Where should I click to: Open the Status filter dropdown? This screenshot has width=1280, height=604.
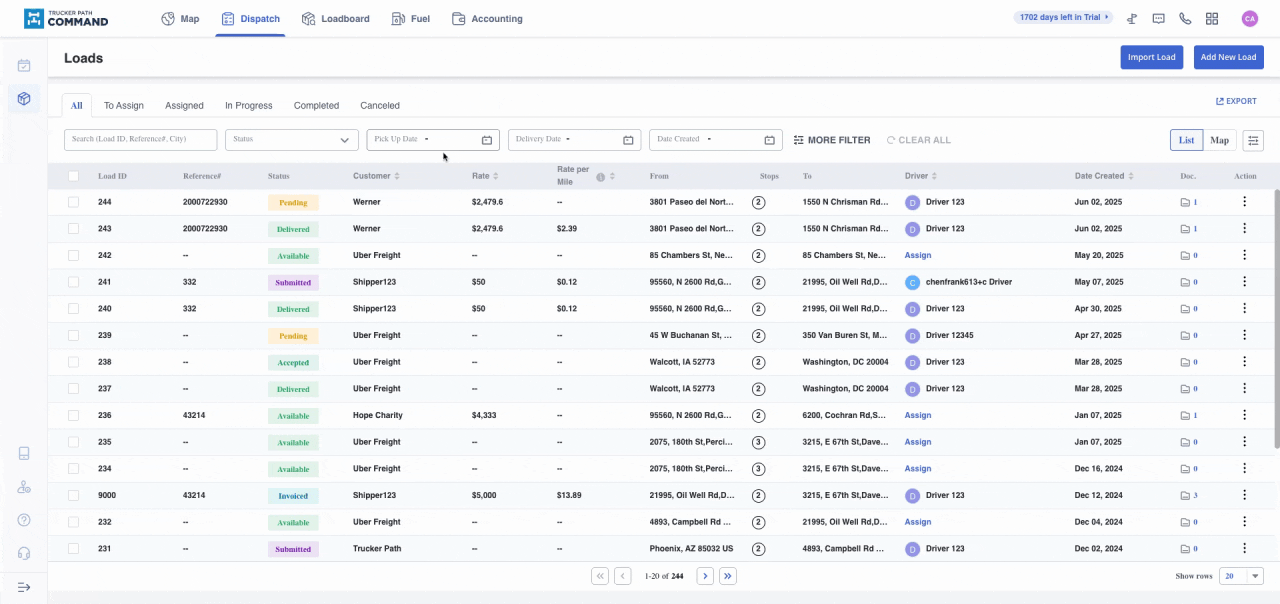(291, 140)
